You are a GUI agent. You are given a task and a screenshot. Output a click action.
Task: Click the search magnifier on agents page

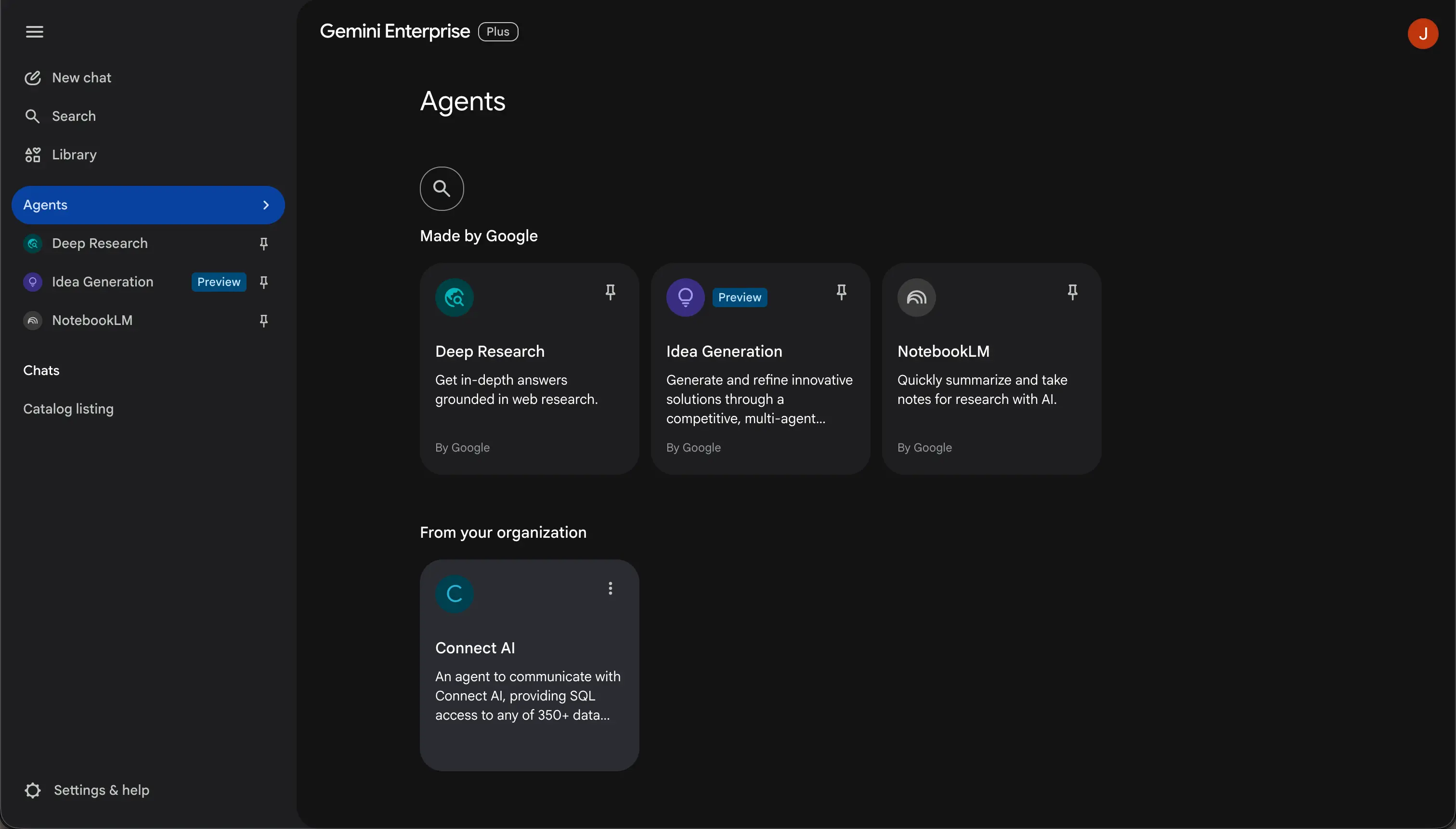[x=442, y=188]
